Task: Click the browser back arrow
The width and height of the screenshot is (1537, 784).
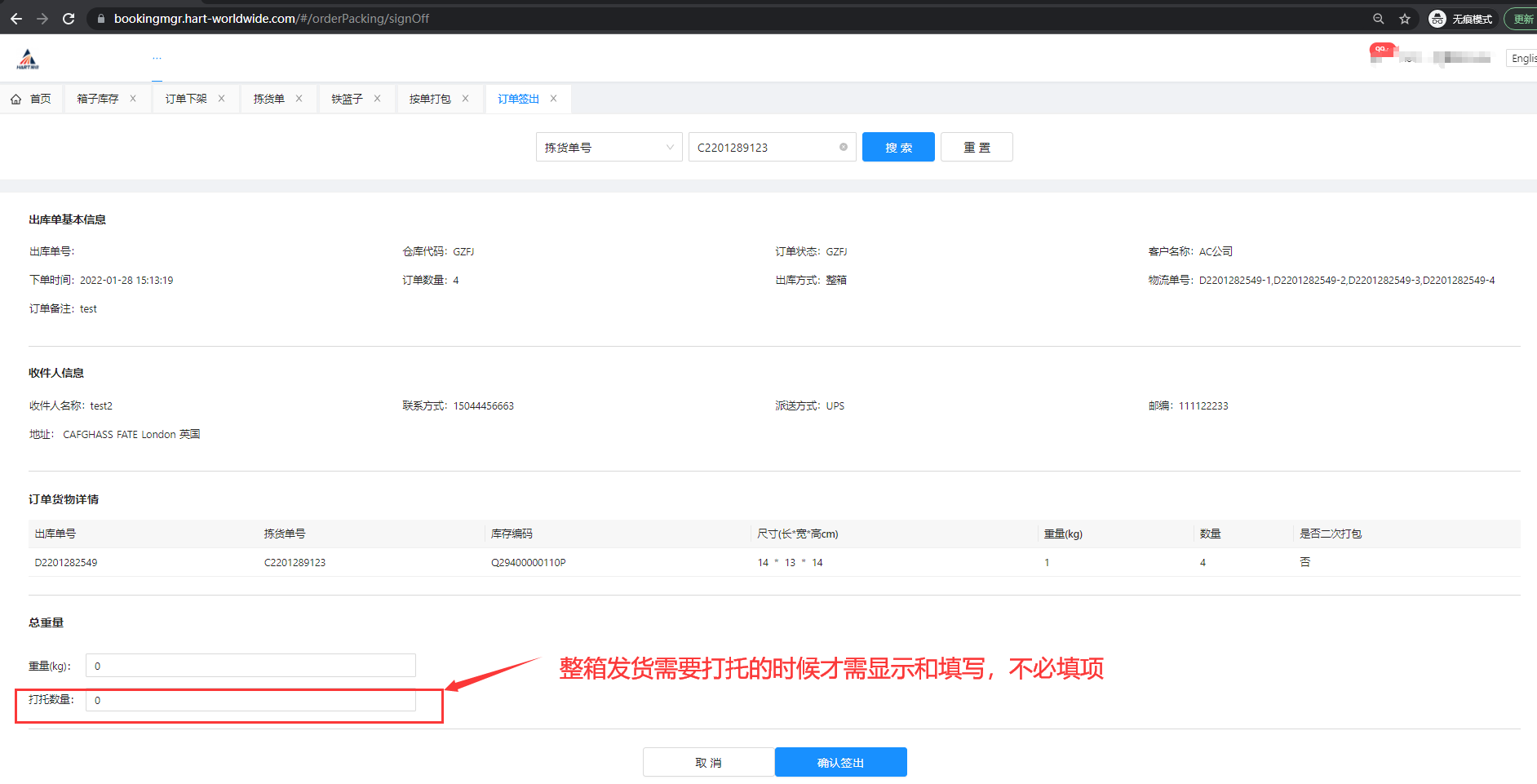Action: tap(16, 19)
